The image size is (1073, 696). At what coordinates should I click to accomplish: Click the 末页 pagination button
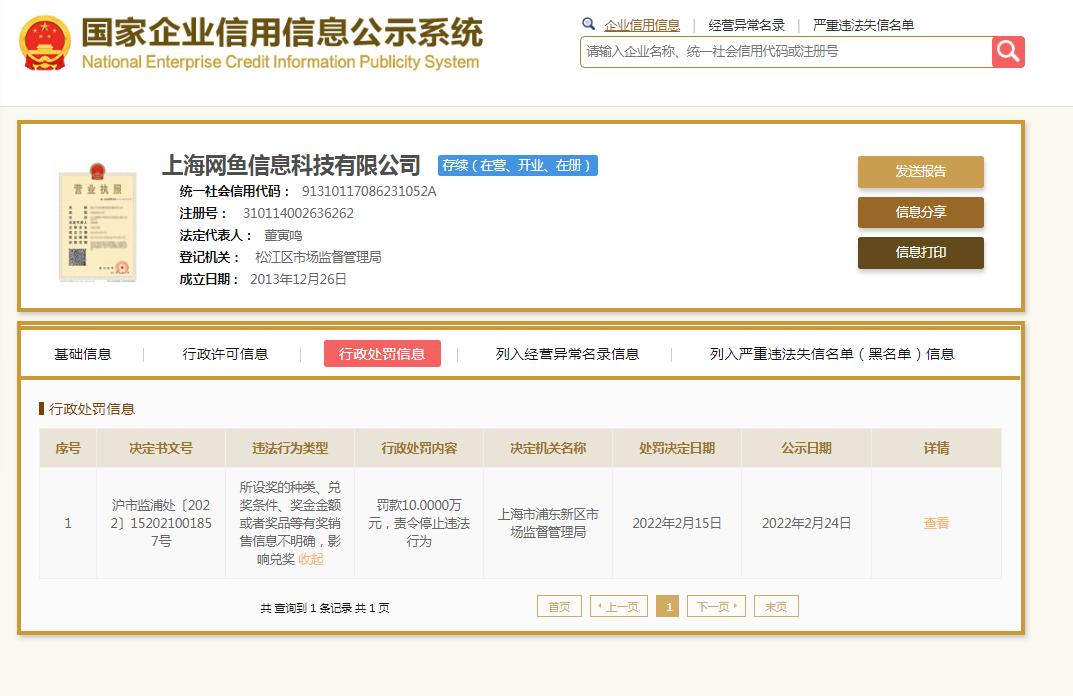(x=776, y=606)
